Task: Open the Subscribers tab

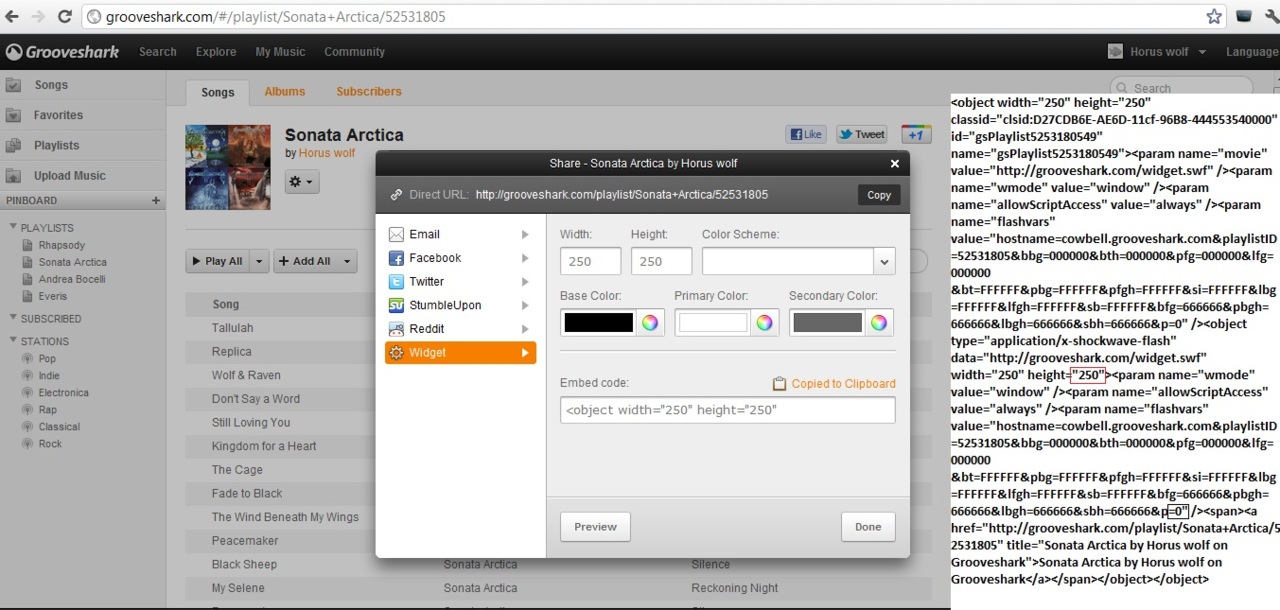Action: pyautogui.click(x=369, y=91)
